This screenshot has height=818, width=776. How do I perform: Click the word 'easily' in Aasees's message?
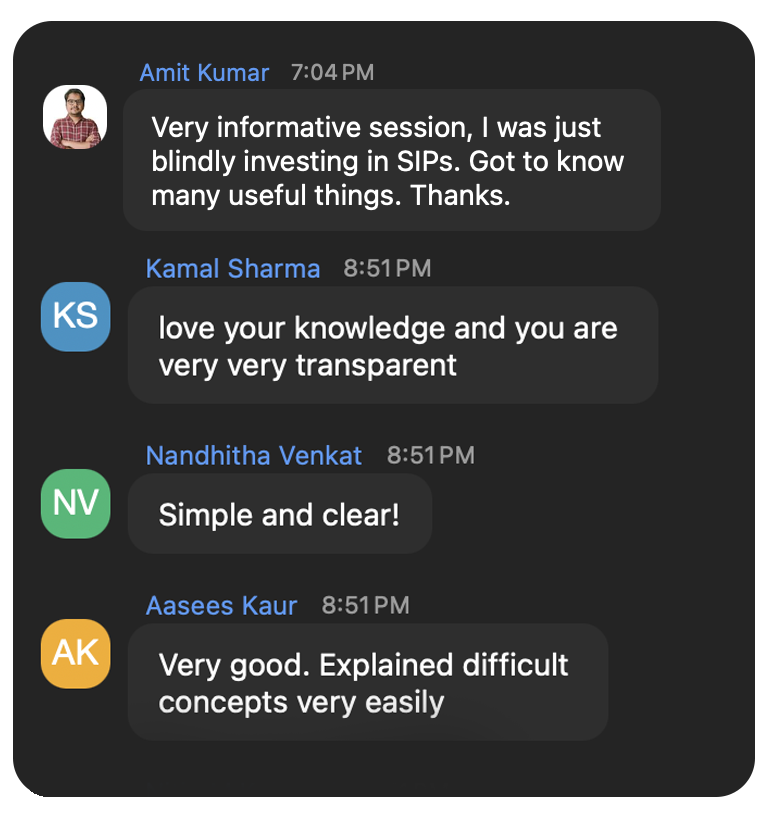point(404,703)
